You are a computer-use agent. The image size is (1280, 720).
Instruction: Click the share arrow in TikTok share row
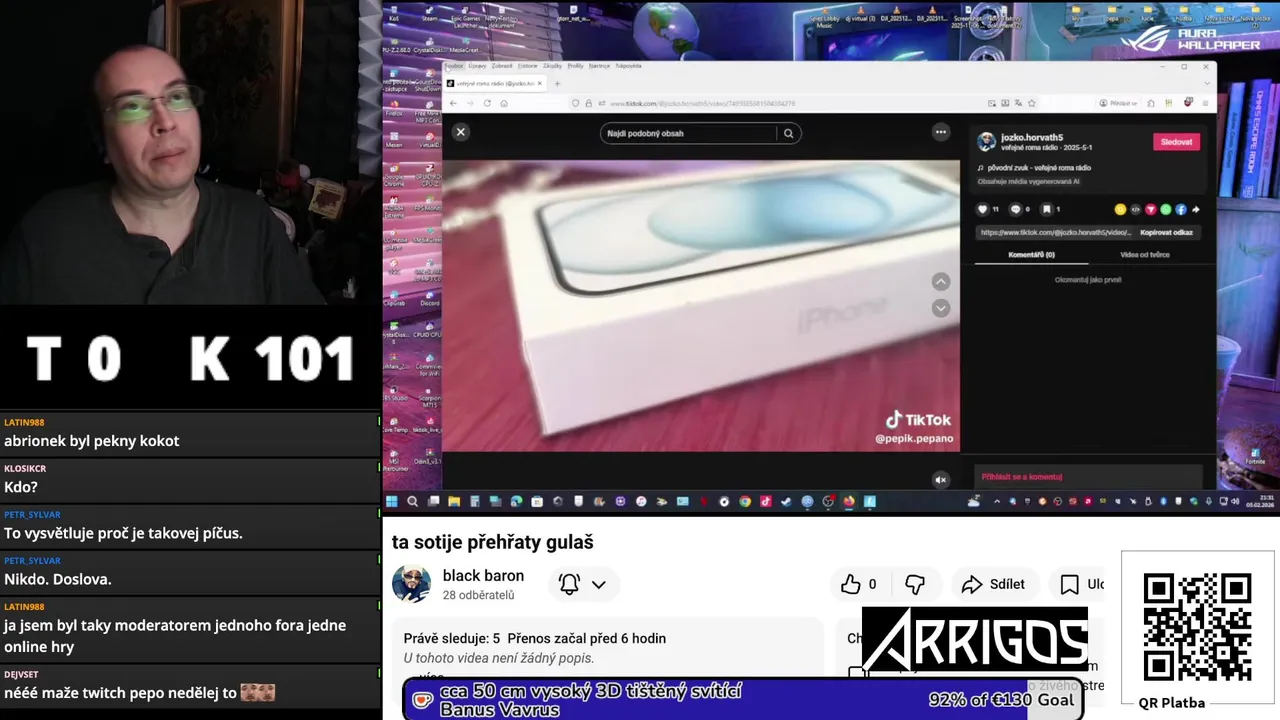(x=1196, y=209)
